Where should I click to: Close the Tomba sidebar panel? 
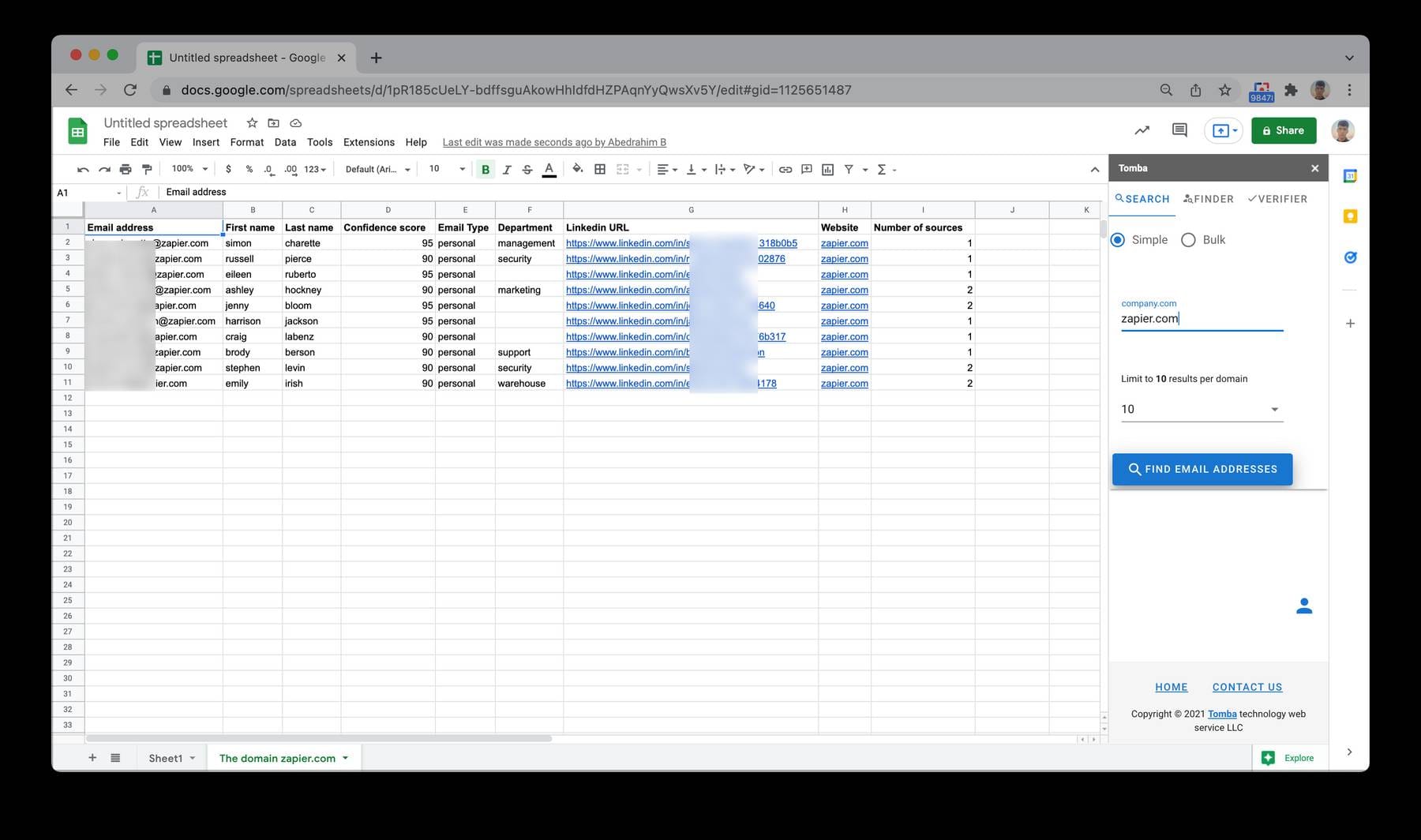(x=1314, y=168)
